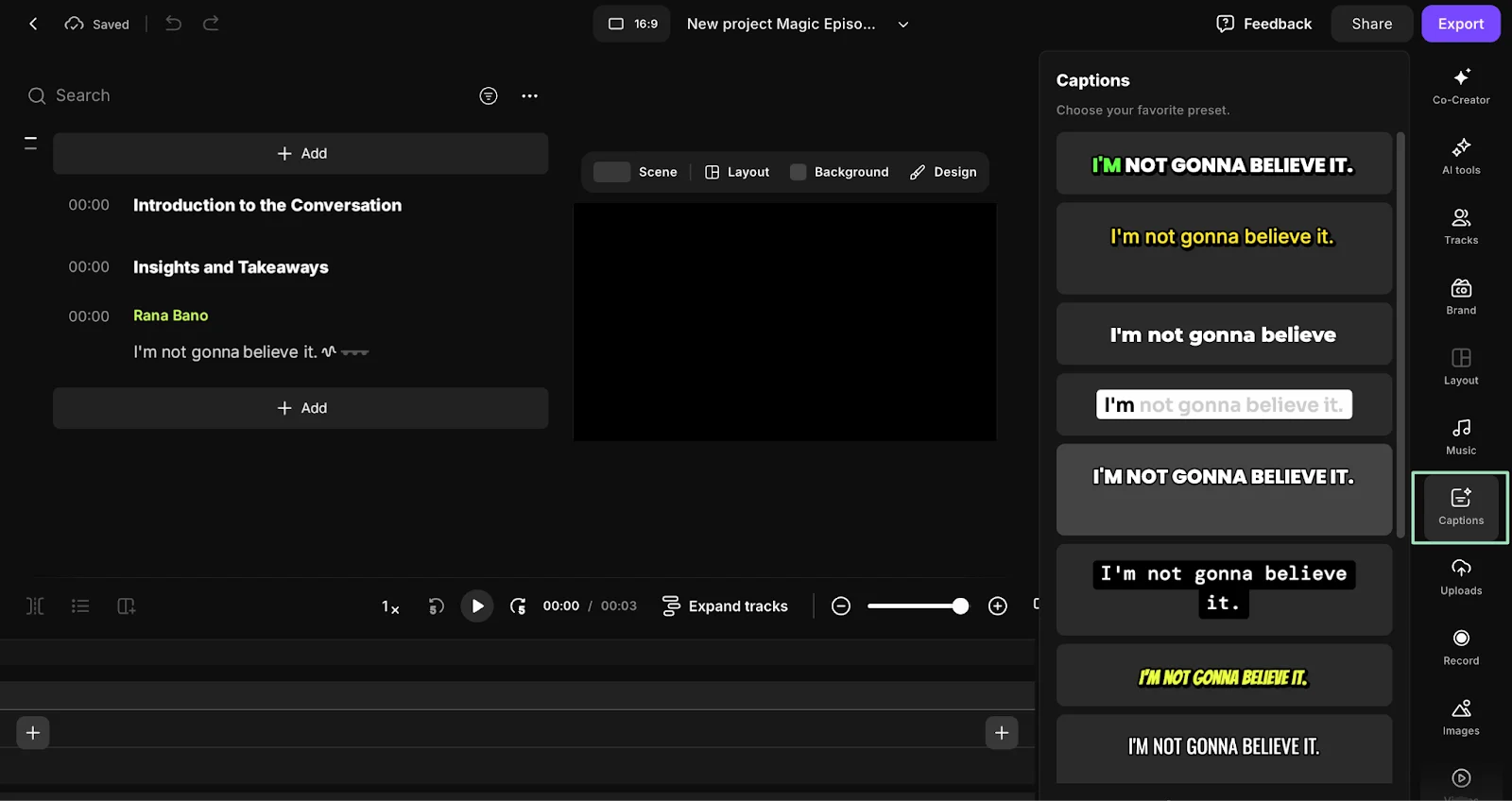Click the timeline zoom slider
Image resolution: width=1512 pixels, height=801 pixels.
[918, 605]
